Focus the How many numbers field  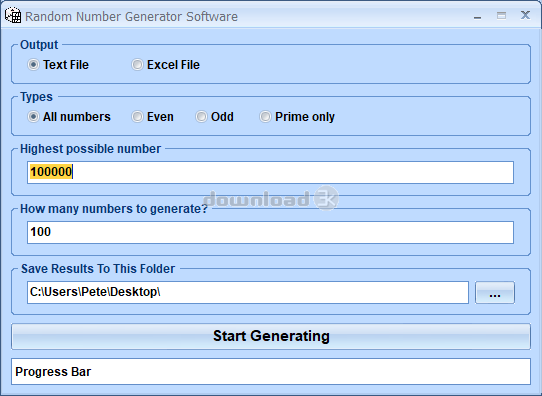[x=270, y=232]
